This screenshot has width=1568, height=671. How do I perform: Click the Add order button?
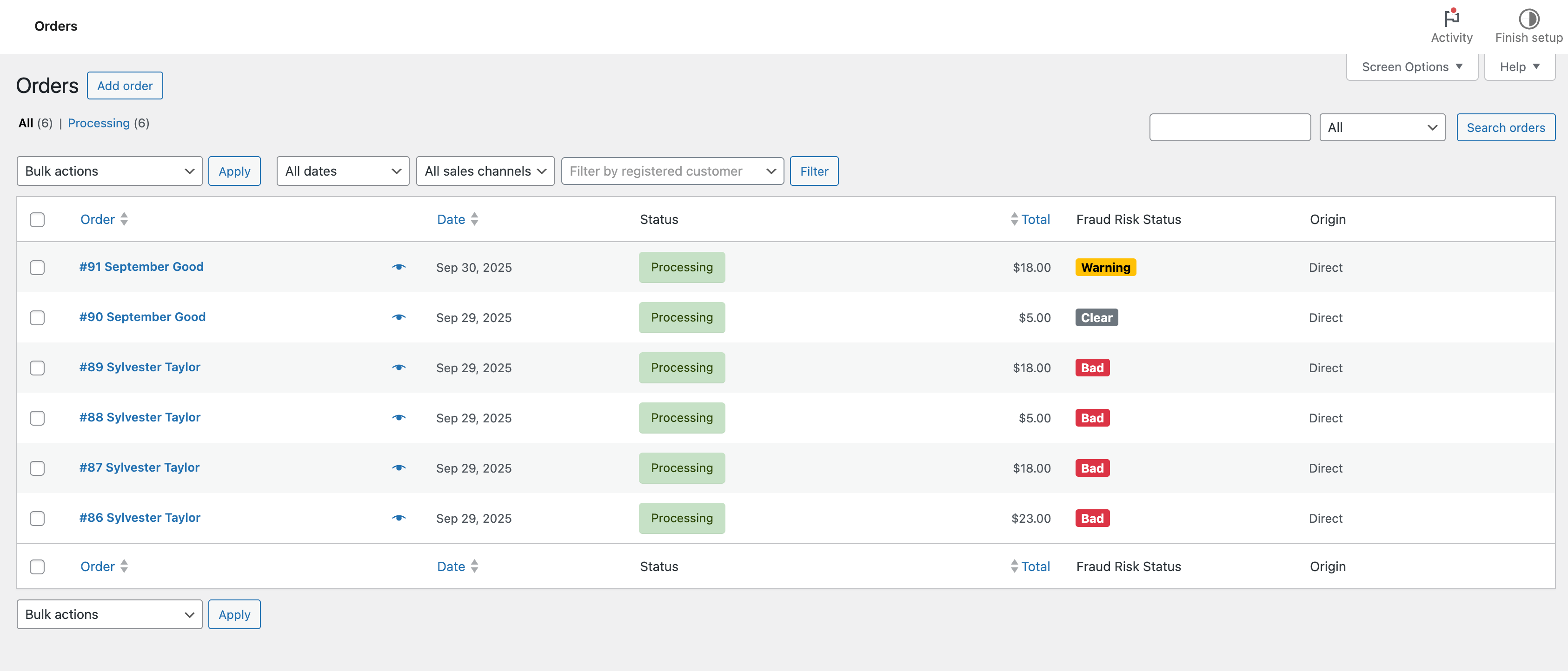(x=125, y=86)
